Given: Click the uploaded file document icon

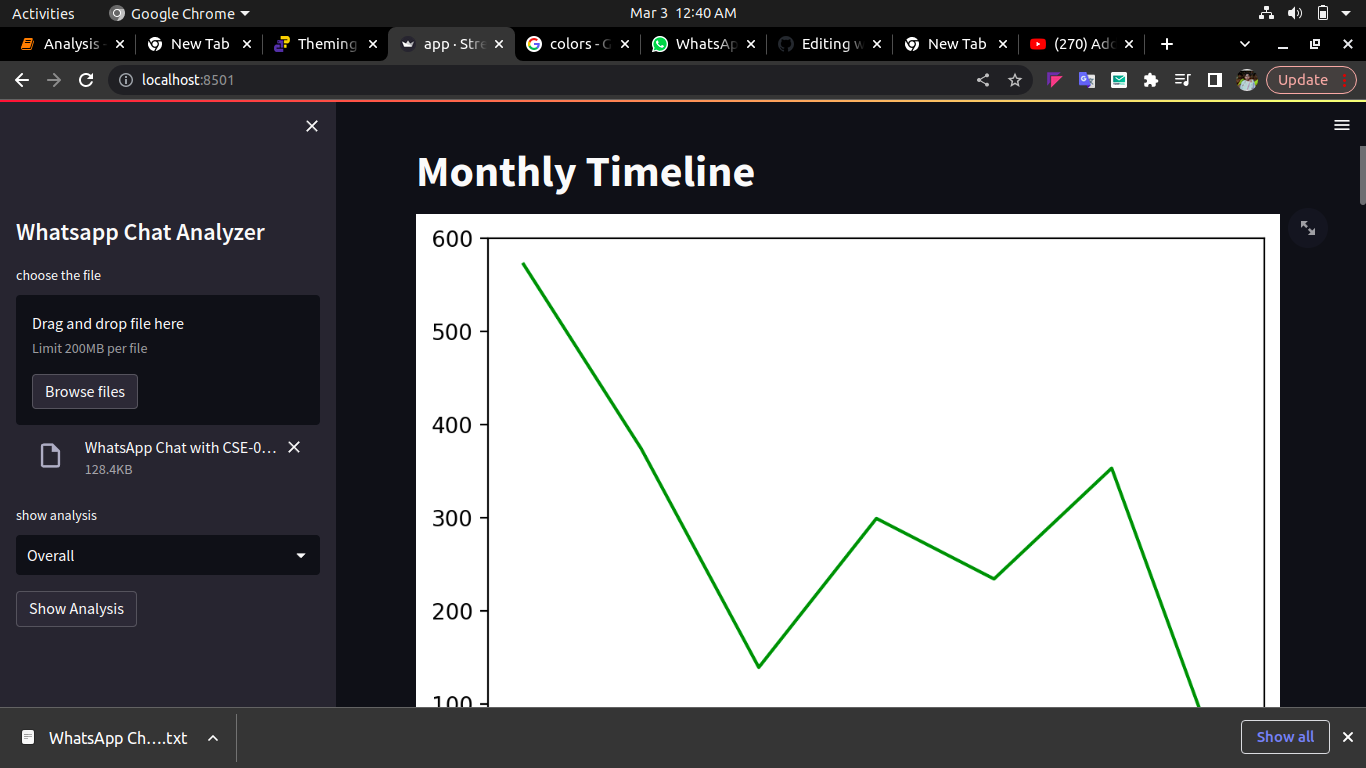Looking at the screenshot, I should 50,456.
